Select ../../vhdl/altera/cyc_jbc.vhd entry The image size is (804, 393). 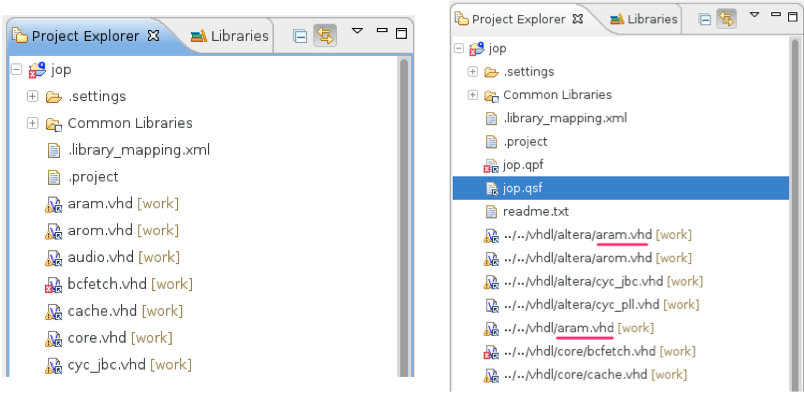coord(603,281)
